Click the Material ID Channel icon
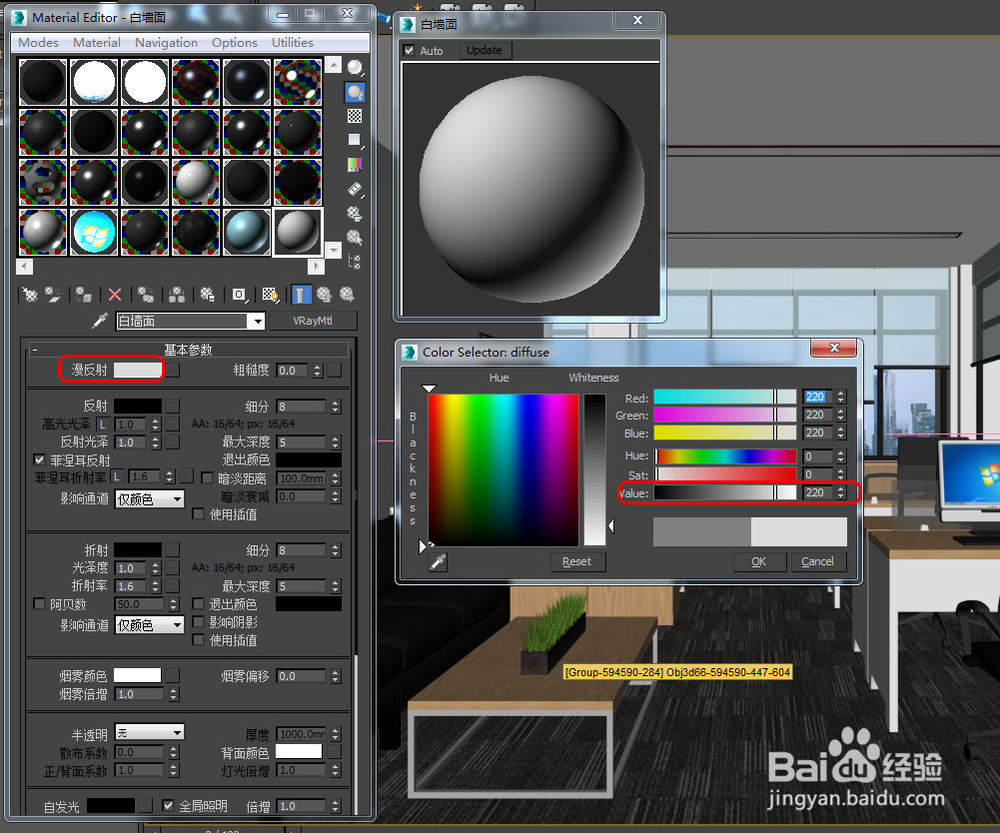The height and width of the screenshot is (833, 1000). point(239,294)
